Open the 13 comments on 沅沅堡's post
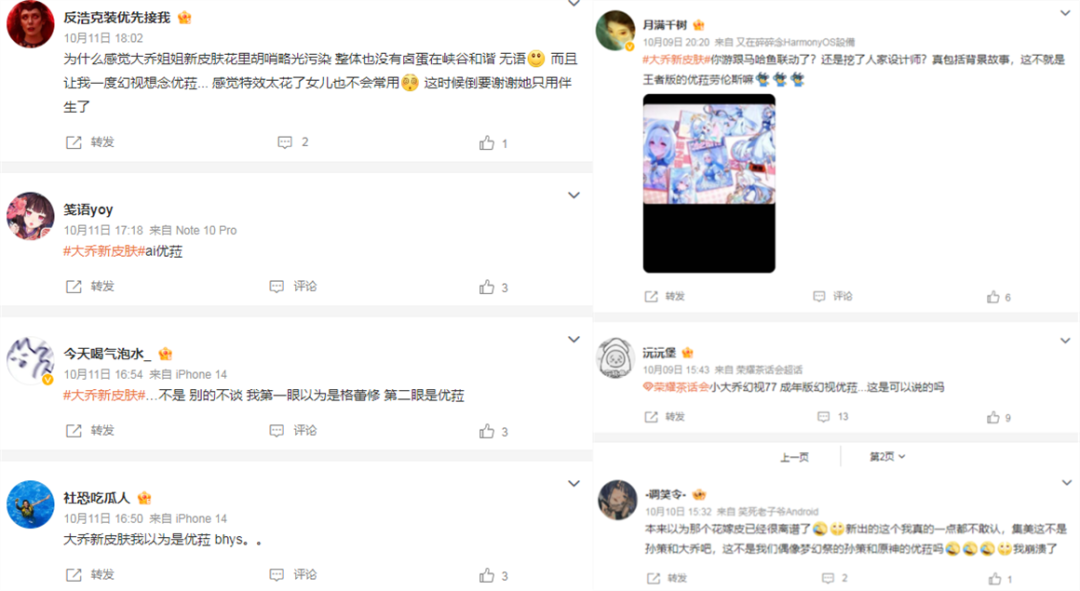Screen dimensions: 1080x591 point(832,417)
